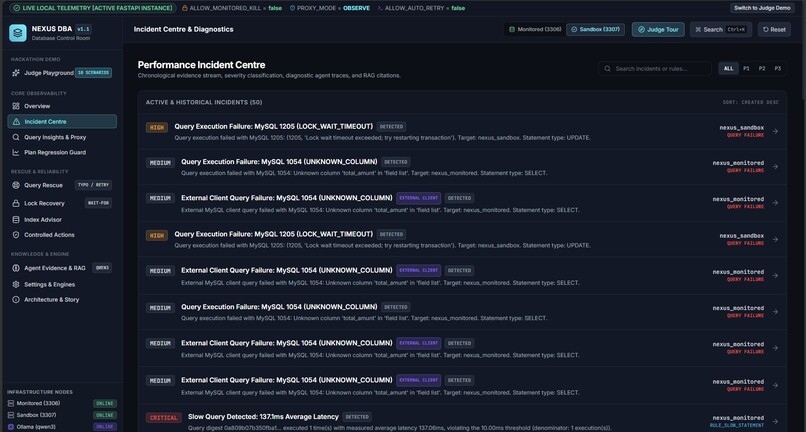Filter incidents by P1
The height and width of the screenshot is (432, 806).
pos(746,68)
